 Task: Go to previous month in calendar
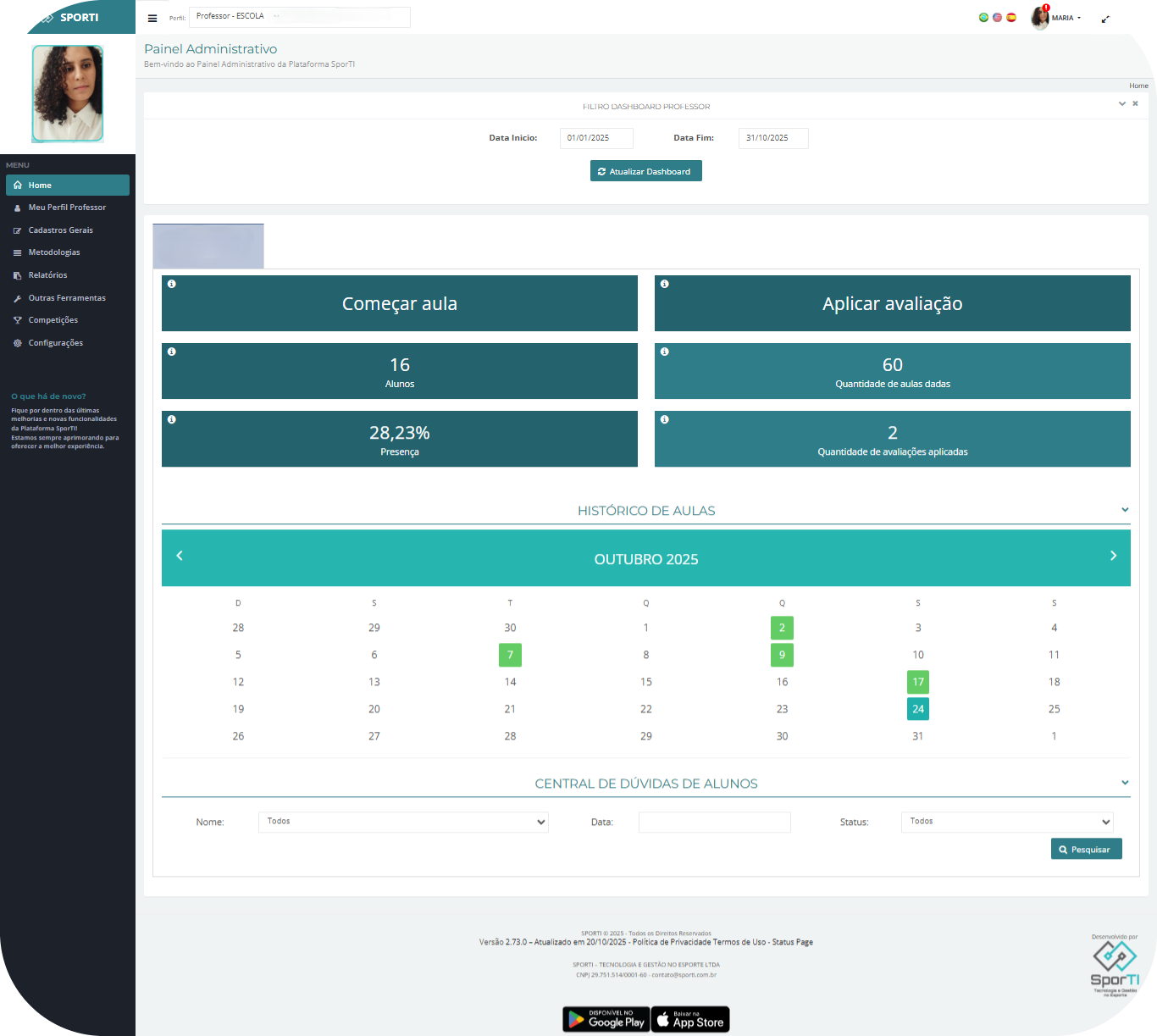point(180,556)
